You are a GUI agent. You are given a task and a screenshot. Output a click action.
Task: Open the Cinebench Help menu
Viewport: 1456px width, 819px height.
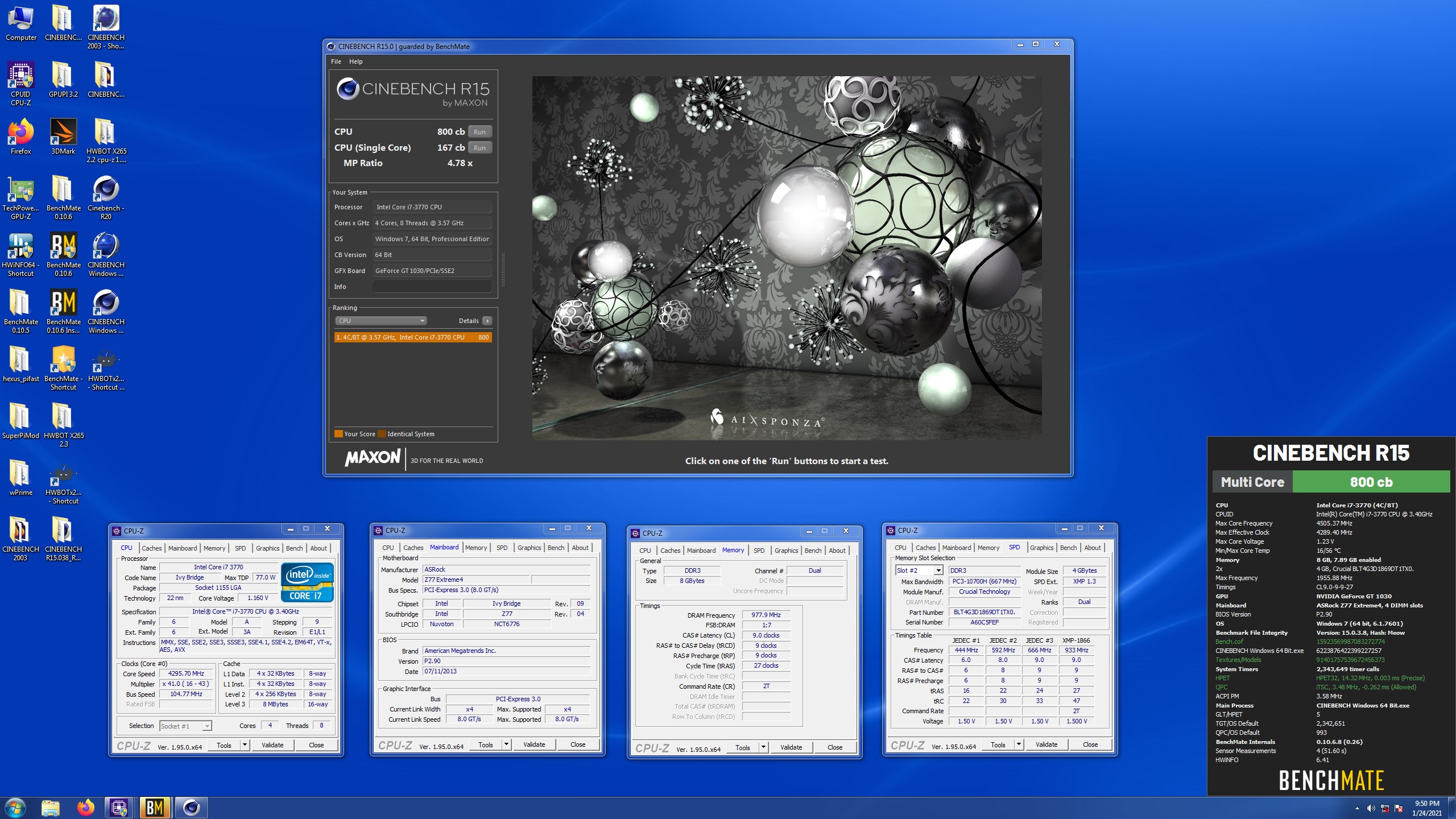(355, 61)
